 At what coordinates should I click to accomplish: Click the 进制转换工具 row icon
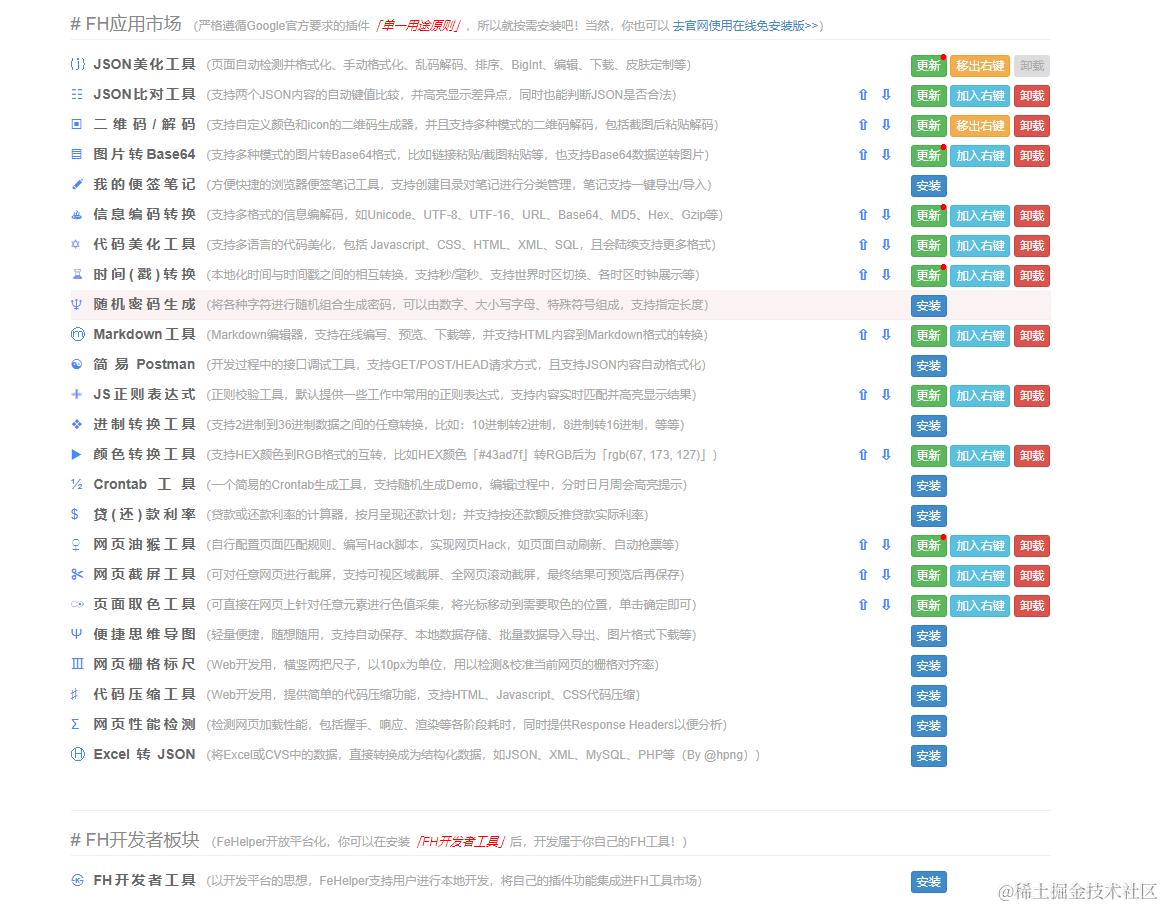[76, 425]
